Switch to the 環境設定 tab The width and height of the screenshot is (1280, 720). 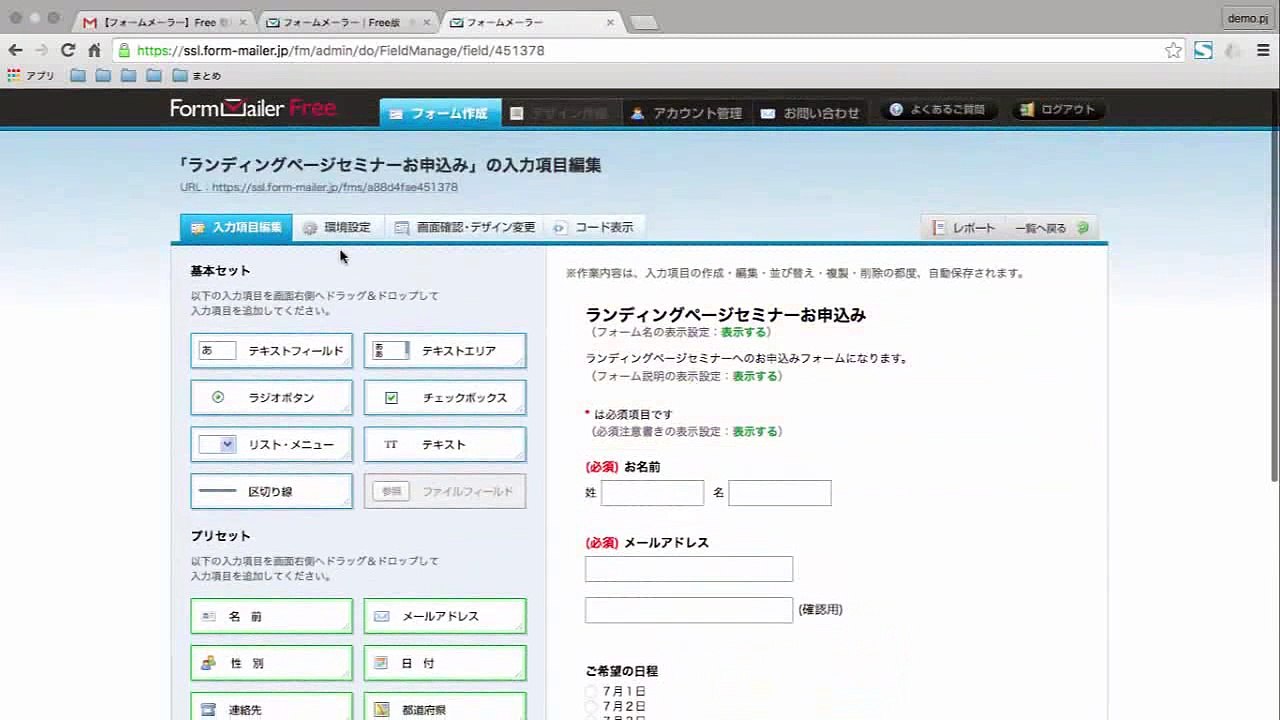point(337,228)
